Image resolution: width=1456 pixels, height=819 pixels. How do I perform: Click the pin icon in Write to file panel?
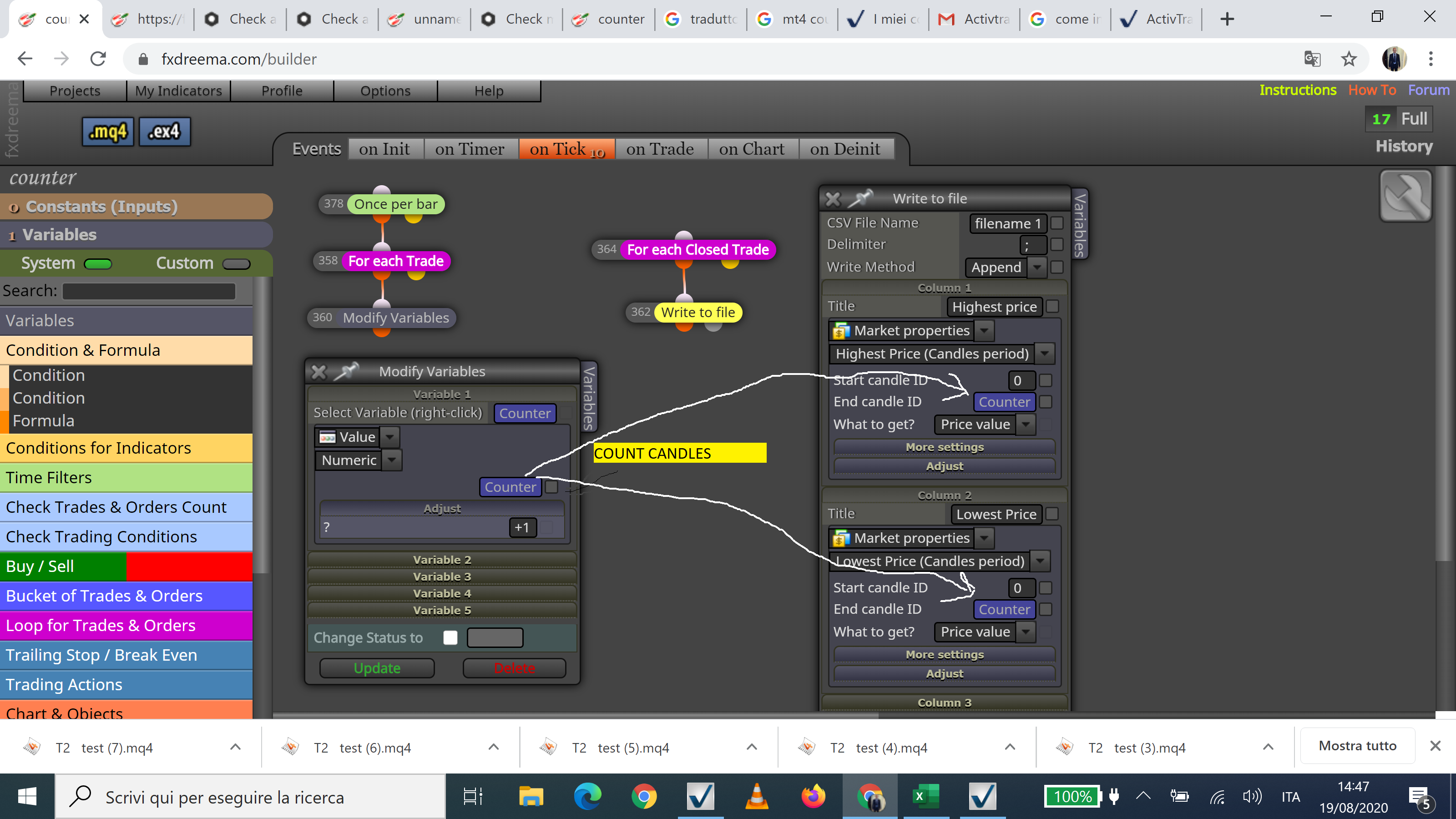coord(860,198)
